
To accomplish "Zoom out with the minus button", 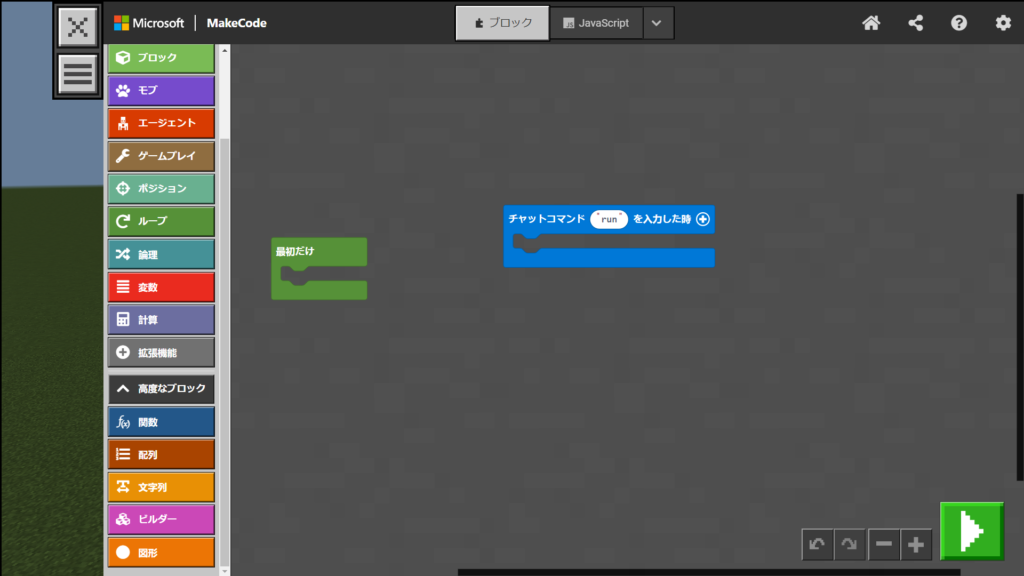I will click(x=884, y=545).
